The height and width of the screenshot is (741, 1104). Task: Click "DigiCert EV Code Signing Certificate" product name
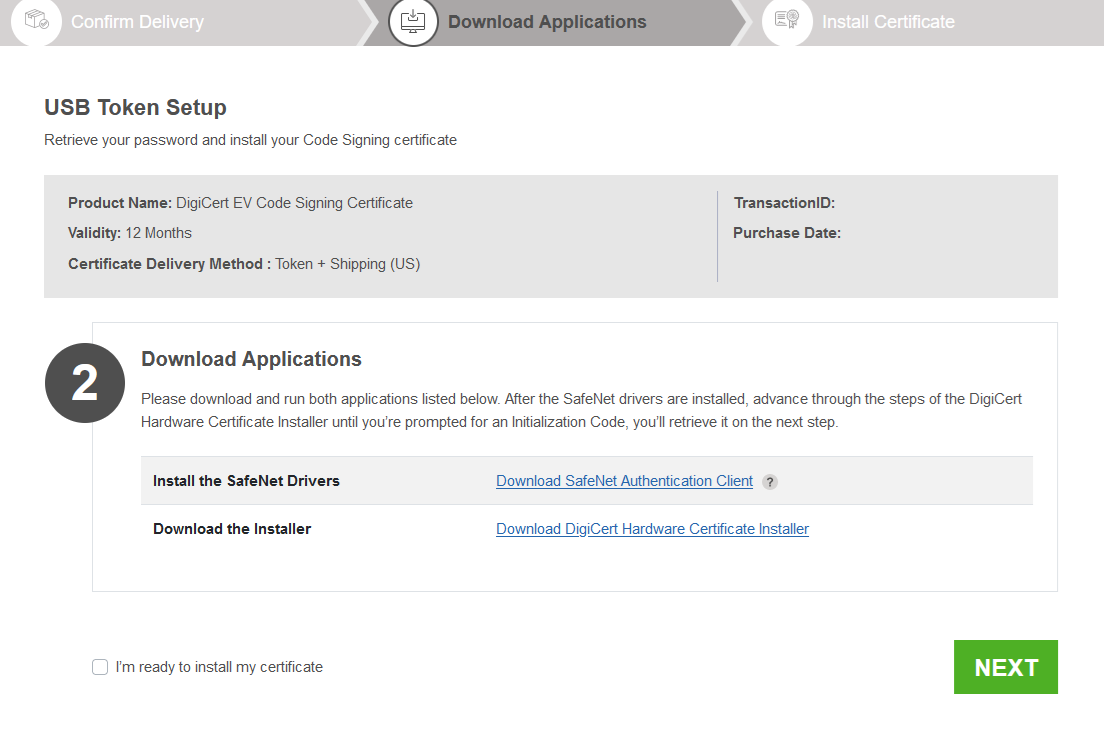294,203
